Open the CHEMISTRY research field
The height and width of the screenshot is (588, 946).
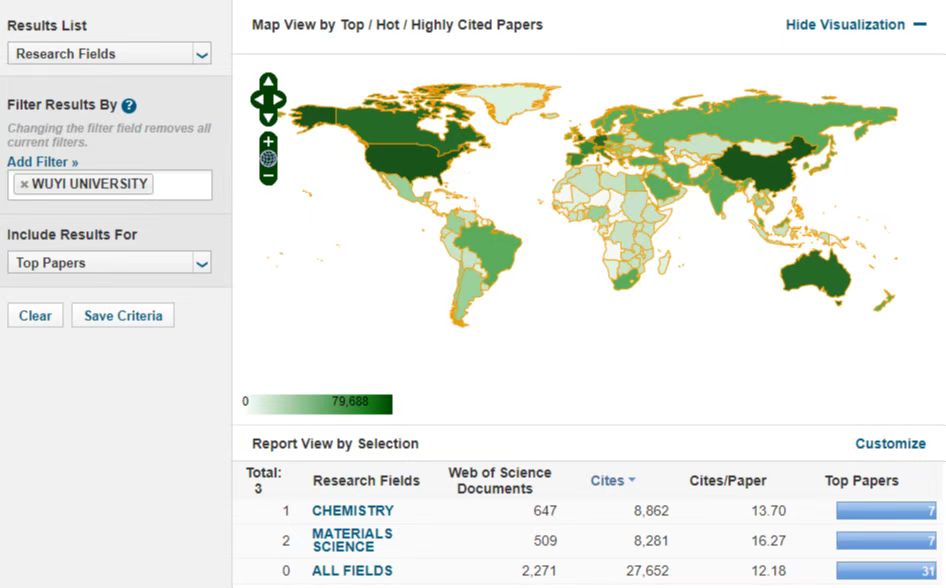click(352, 511)
